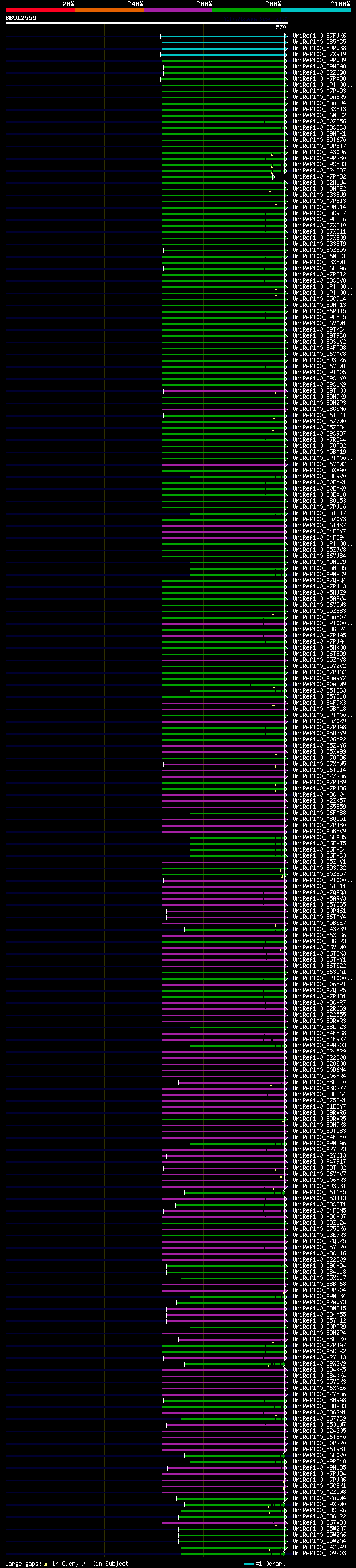This screenshot has width=356, height=1568.
Task: Click the magenta ~60% identity legend segment
Action: [179, 11]
